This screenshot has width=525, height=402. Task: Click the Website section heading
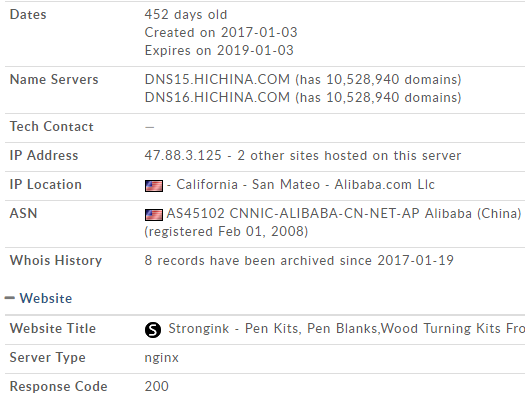pyautogui.click(x=46, y=298)
